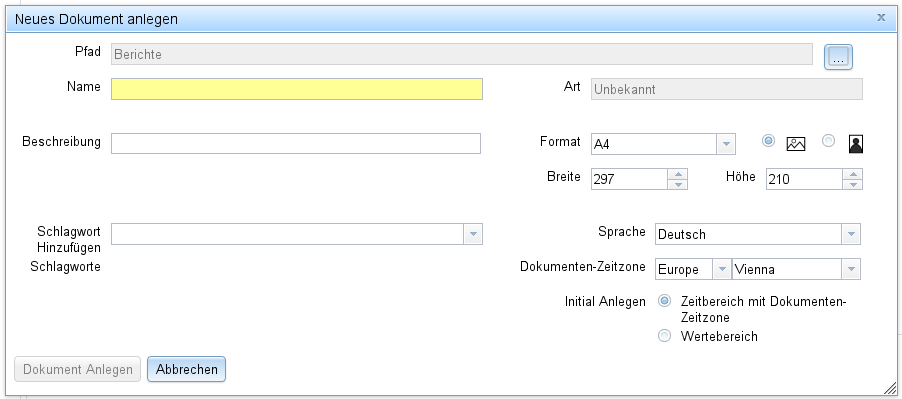Image resolution: width=902 pixels, height=399 pixels.
Task: Click the Dokument Anlegen button
Action: [78, 369]
